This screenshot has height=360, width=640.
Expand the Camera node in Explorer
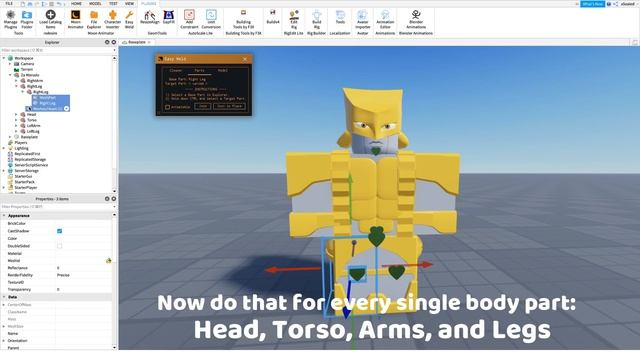tap(10, 64)
